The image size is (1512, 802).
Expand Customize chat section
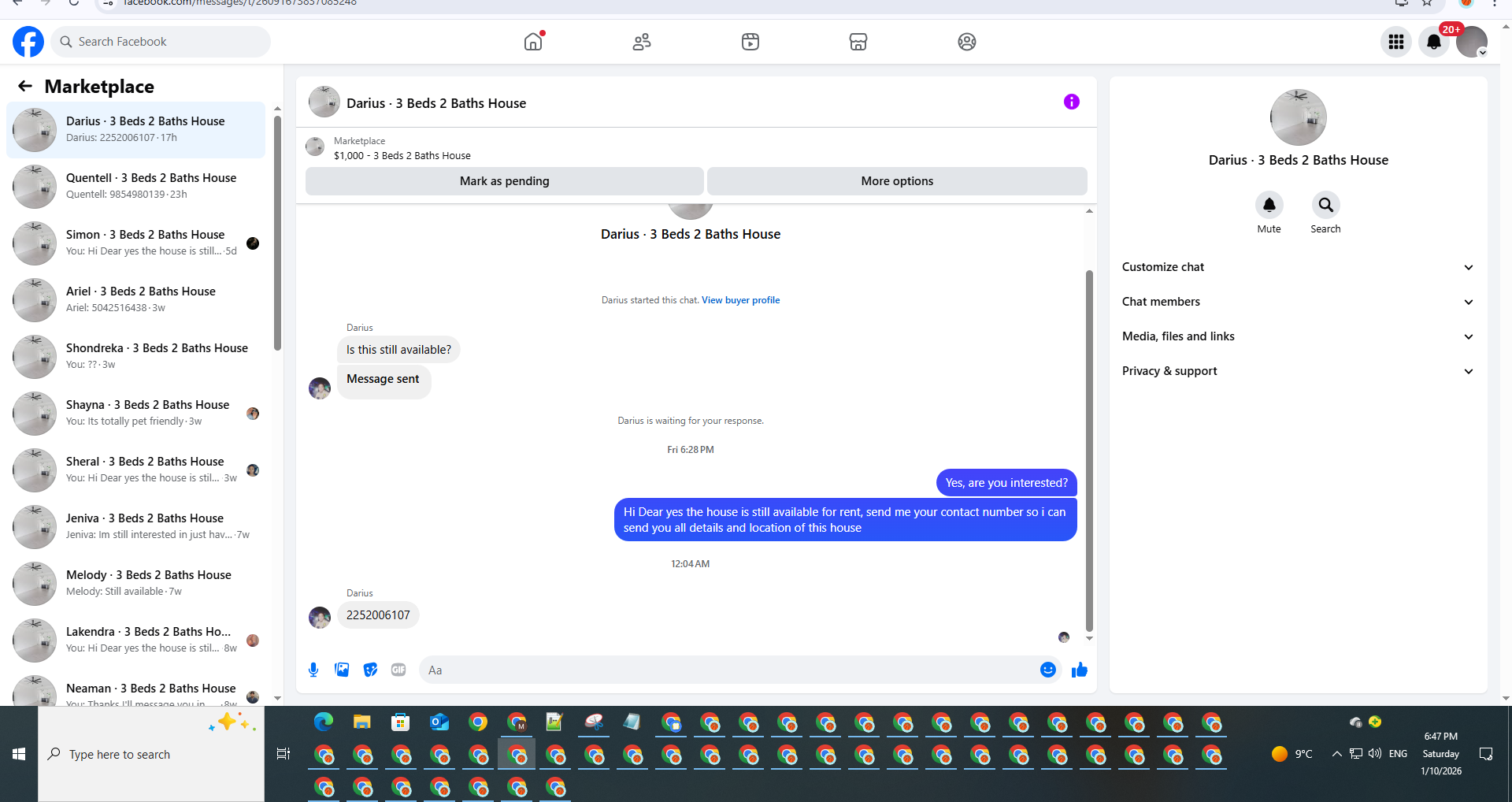1298,267
